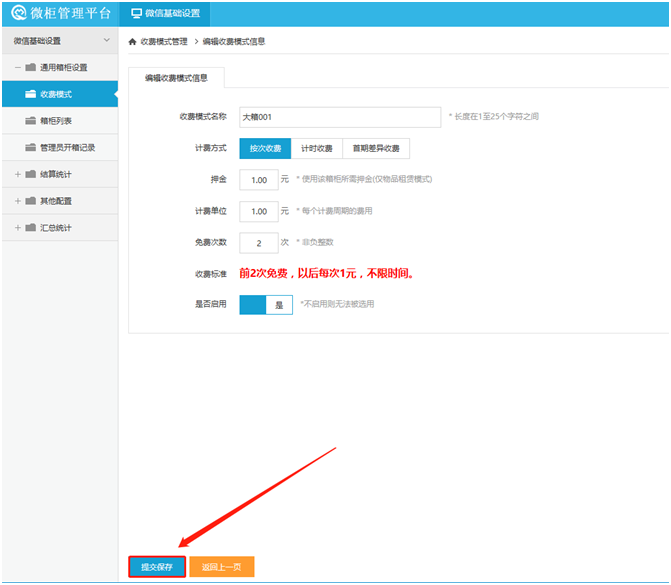Screen dimensions: 671x585
Task: Click the 提交保存 button
Action: (157, 567)
